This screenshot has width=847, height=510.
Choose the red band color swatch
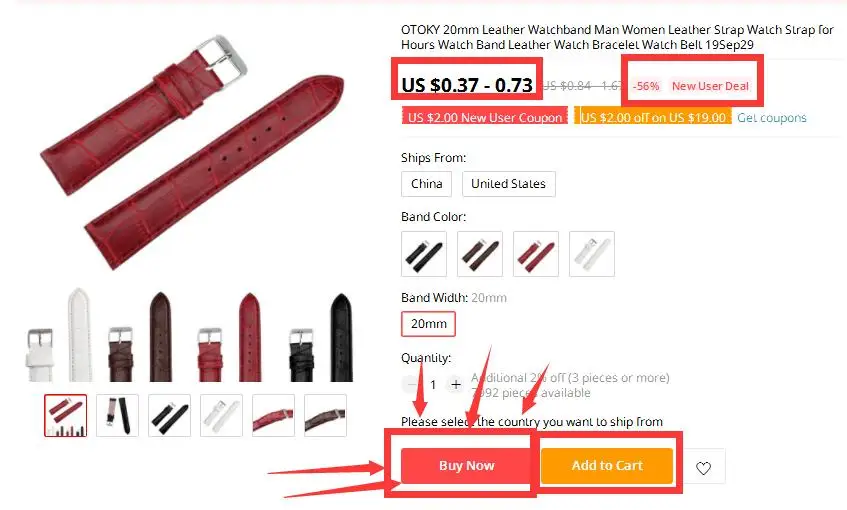coord(536,254)
